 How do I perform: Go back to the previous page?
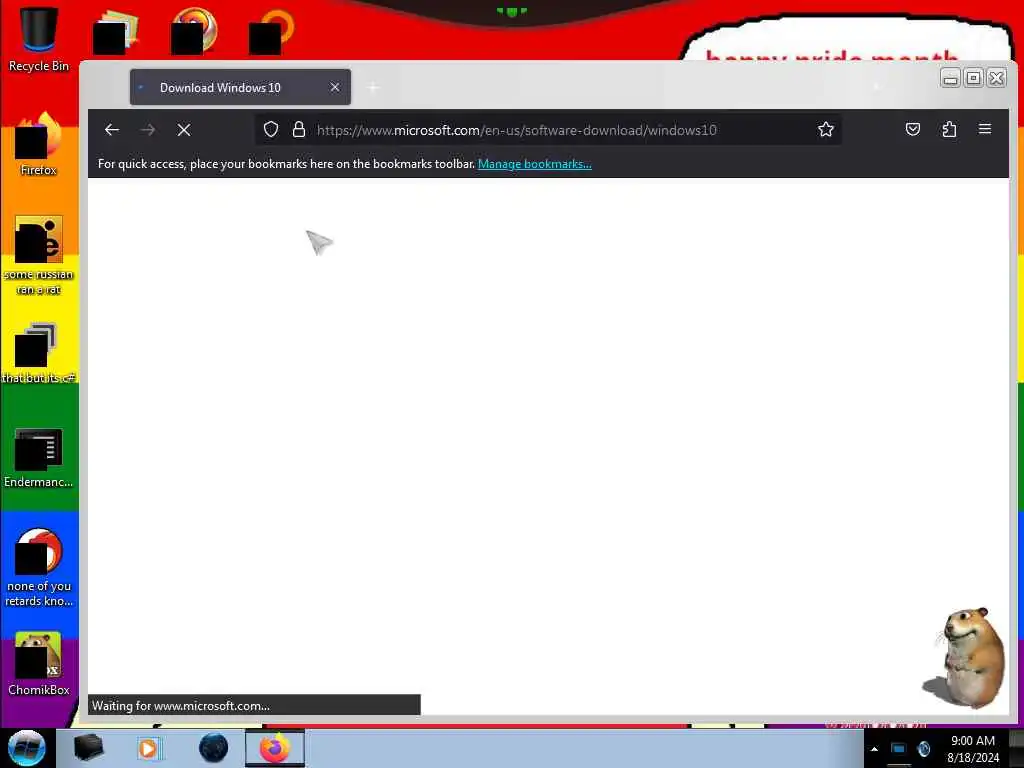(x=112, y=130)
